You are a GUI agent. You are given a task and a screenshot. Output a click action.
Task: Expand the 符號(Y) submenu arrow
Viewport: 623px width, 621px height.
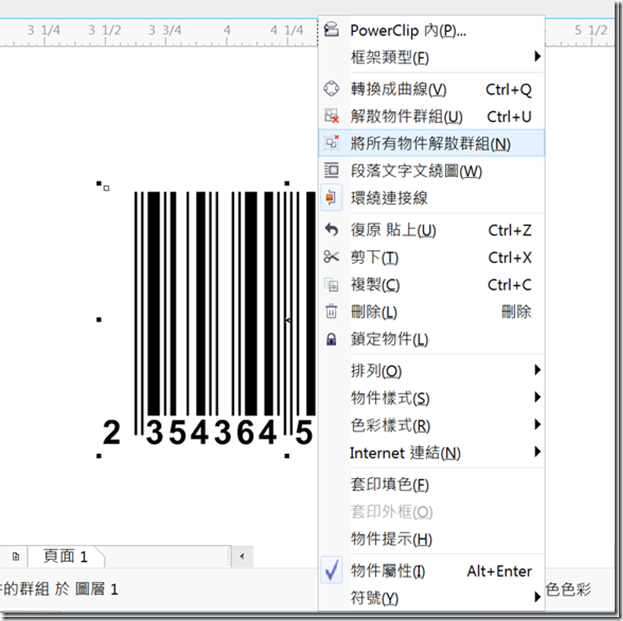(x=537, y=596)
